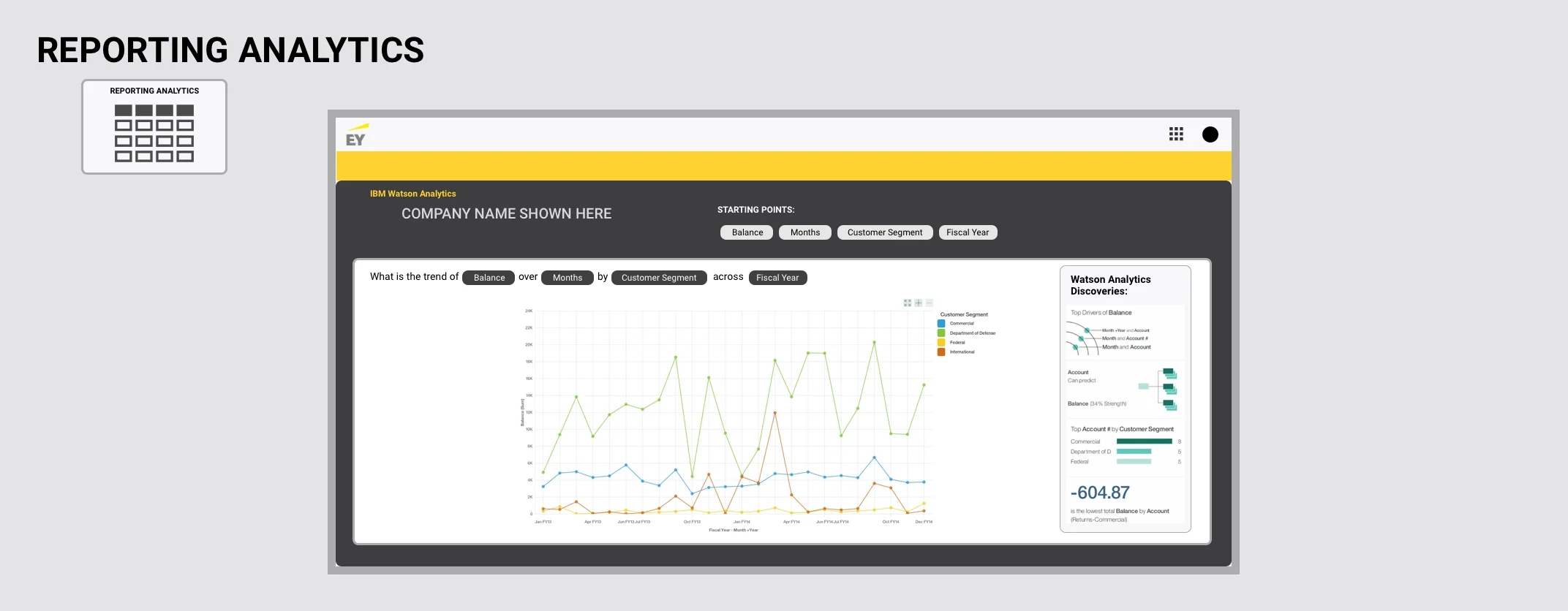This screenshot has height=611, width=1568.
Task: Click the light green Federal bar
Action: point(1134,462)
